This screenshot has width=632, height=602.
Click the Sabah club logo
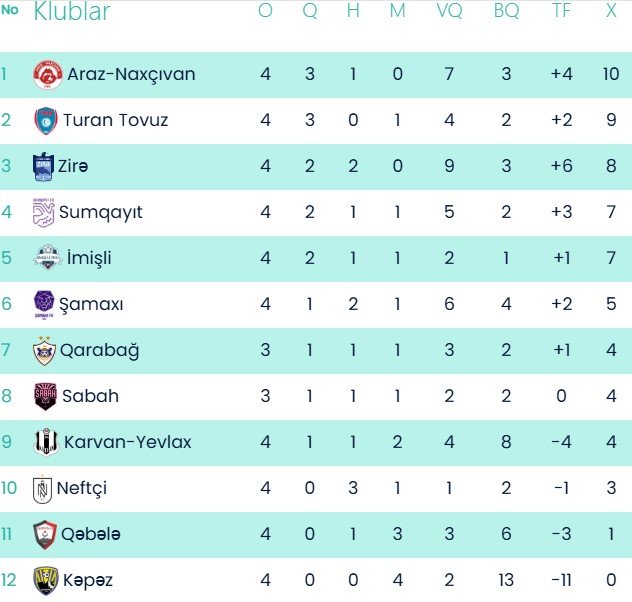click(x=46, y=396)
